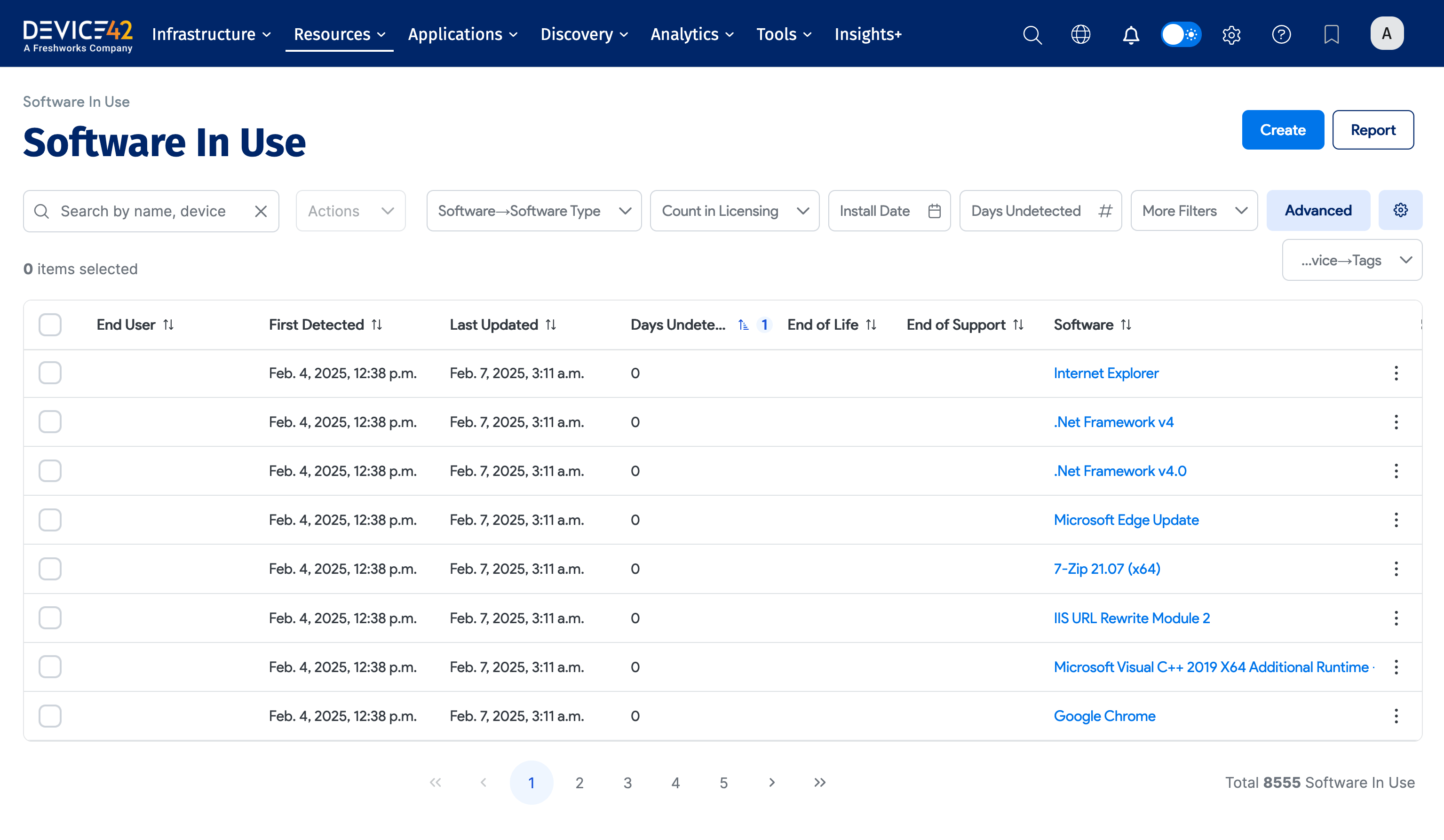
Task: Sort by Software column
Action: [x=1127, y=325]
